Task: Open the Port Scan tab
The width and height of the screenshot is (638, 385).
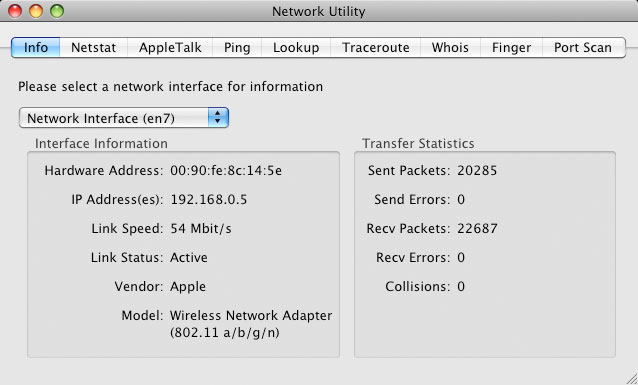Action: tap(583, 48)
